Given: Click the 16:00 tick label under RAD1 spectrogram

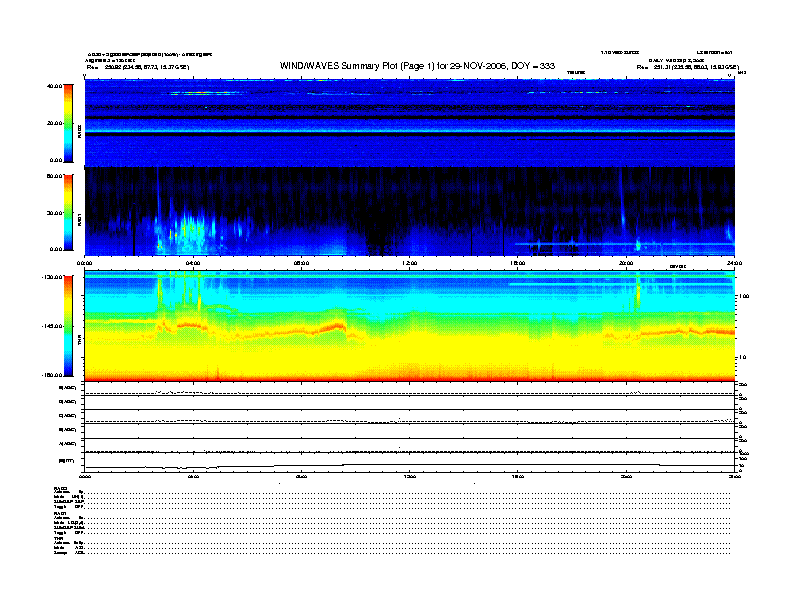Looking at the screenshot, I should (517, 263).
